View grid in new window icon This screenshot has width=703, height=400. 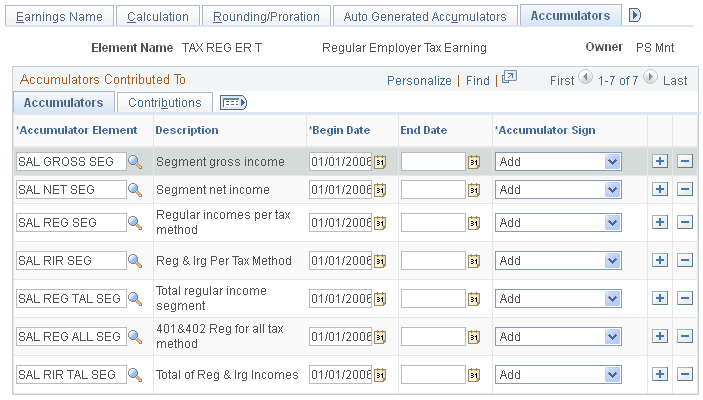[509, 78]
